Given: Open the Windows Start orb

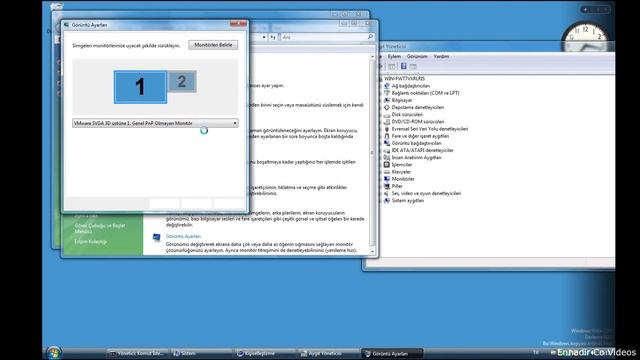Looking at the screenshot, I should 53,353.
